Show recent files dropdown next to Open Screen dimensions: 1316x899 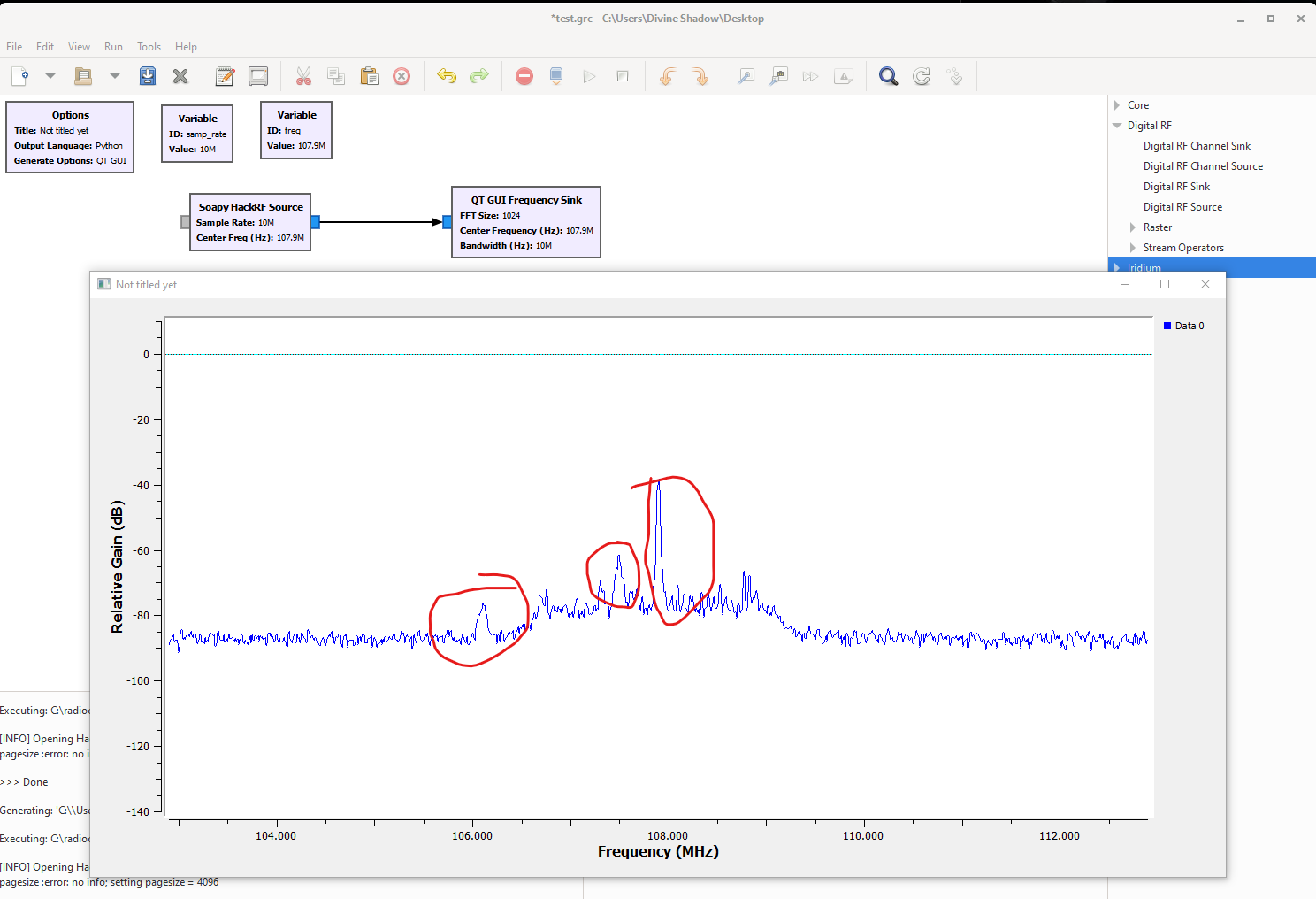[115, 76]
